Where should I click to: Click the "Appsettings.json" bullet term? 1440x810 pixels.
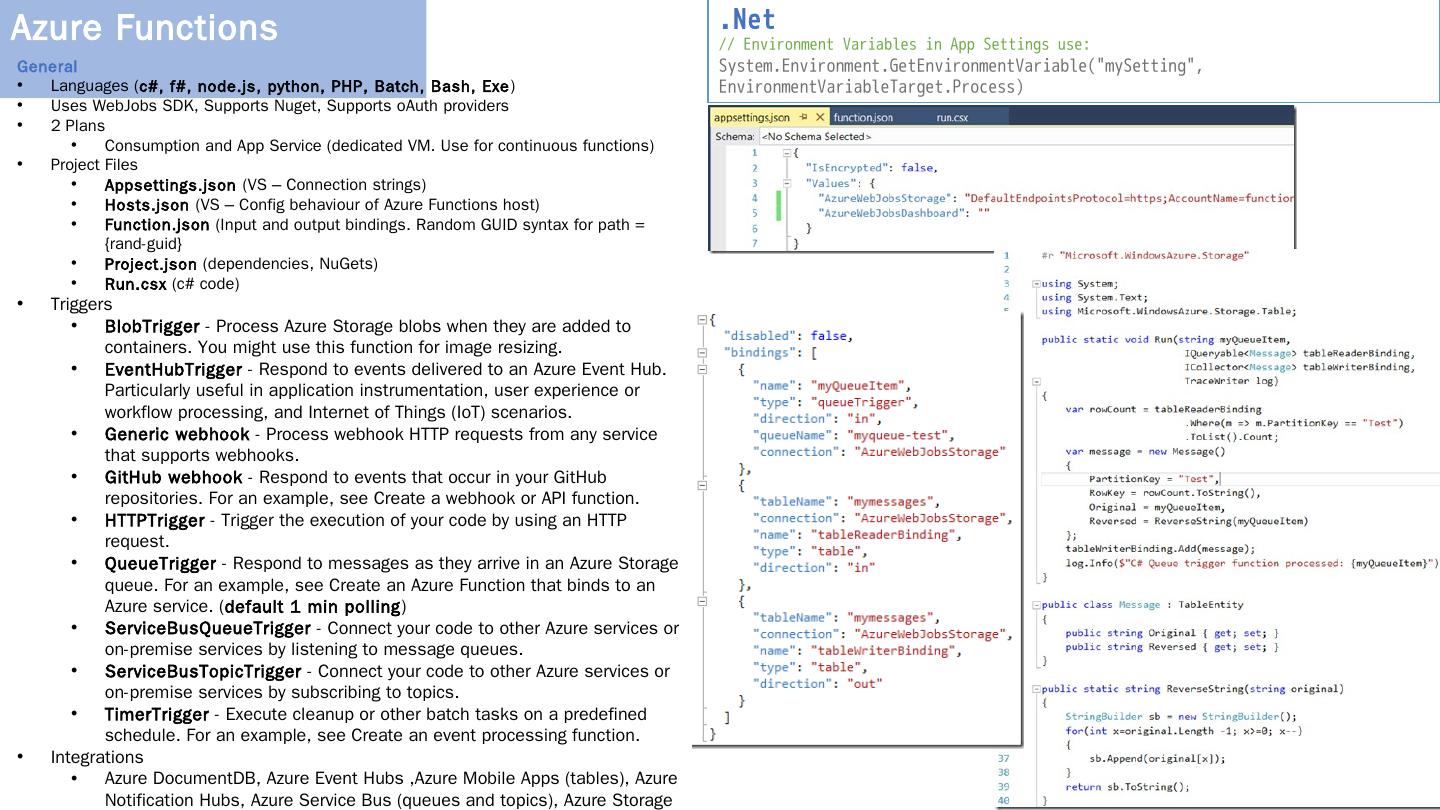click(170, 185)
